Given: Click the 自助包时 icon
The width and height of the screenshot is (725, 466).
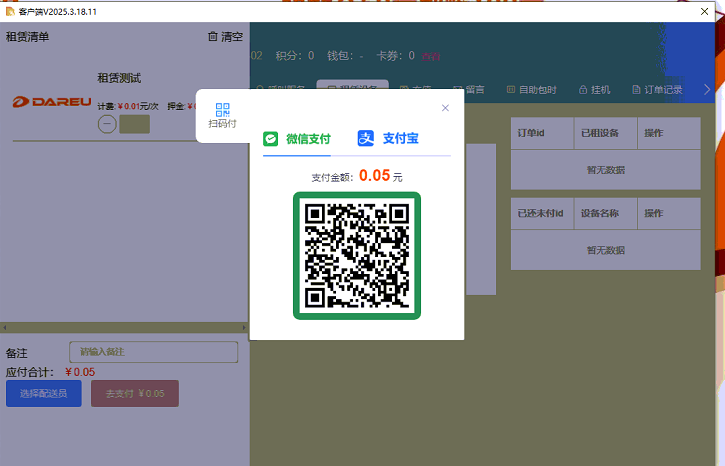Looking at the screenshot, I should coord(510,90).
